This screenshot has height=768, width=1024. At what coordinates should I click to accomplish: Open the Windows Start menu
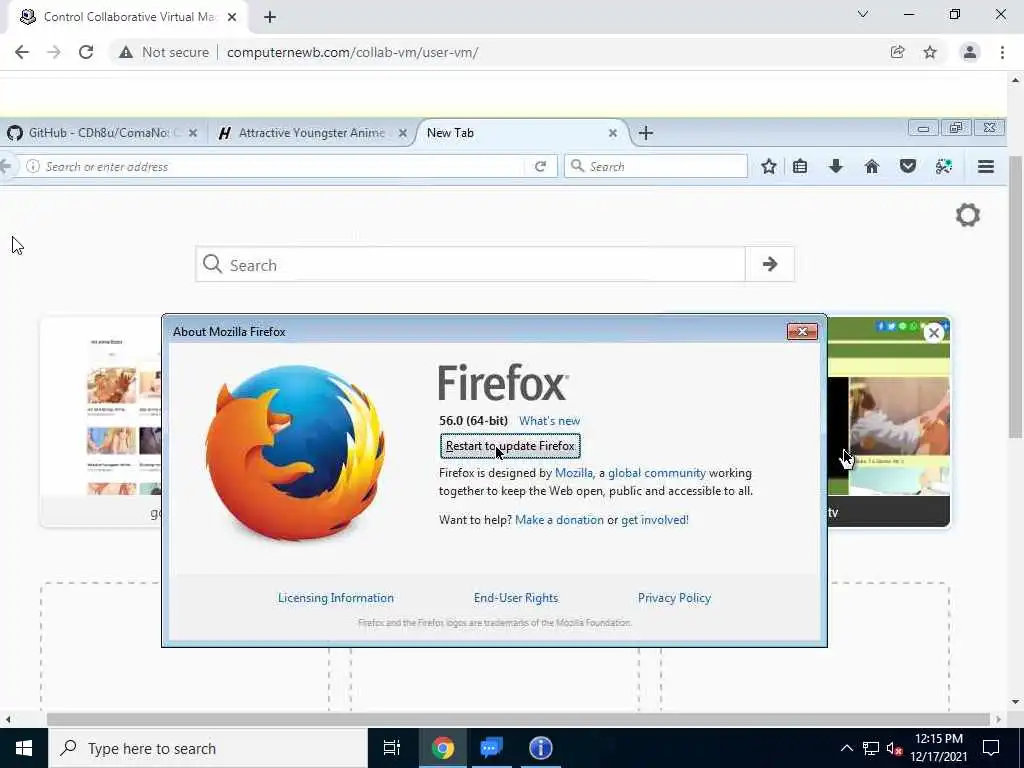[24, 748]
